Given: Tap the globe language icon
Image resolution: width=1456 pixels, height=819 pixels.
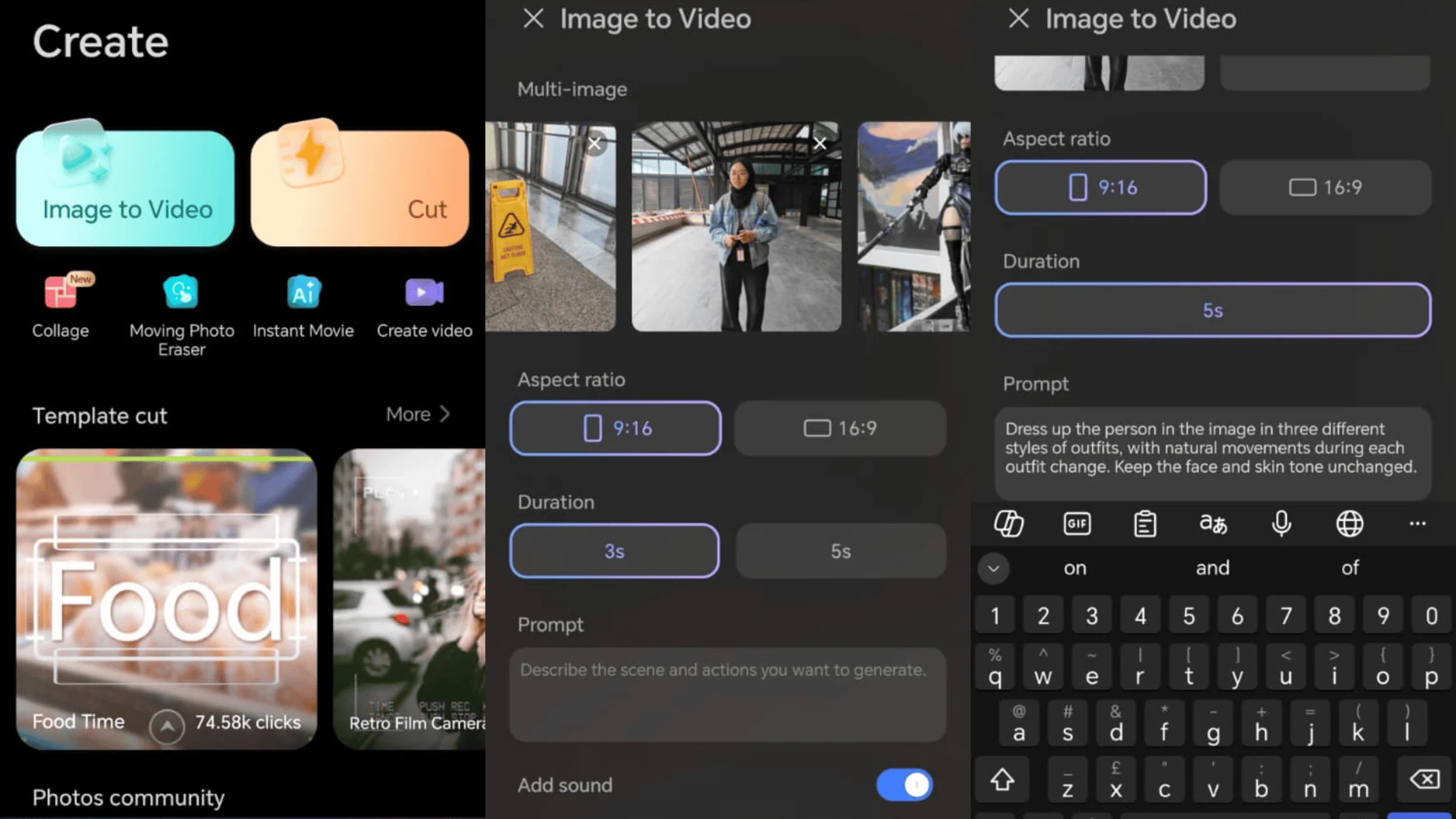Looking at the screenshot, I should (1350, 523).
